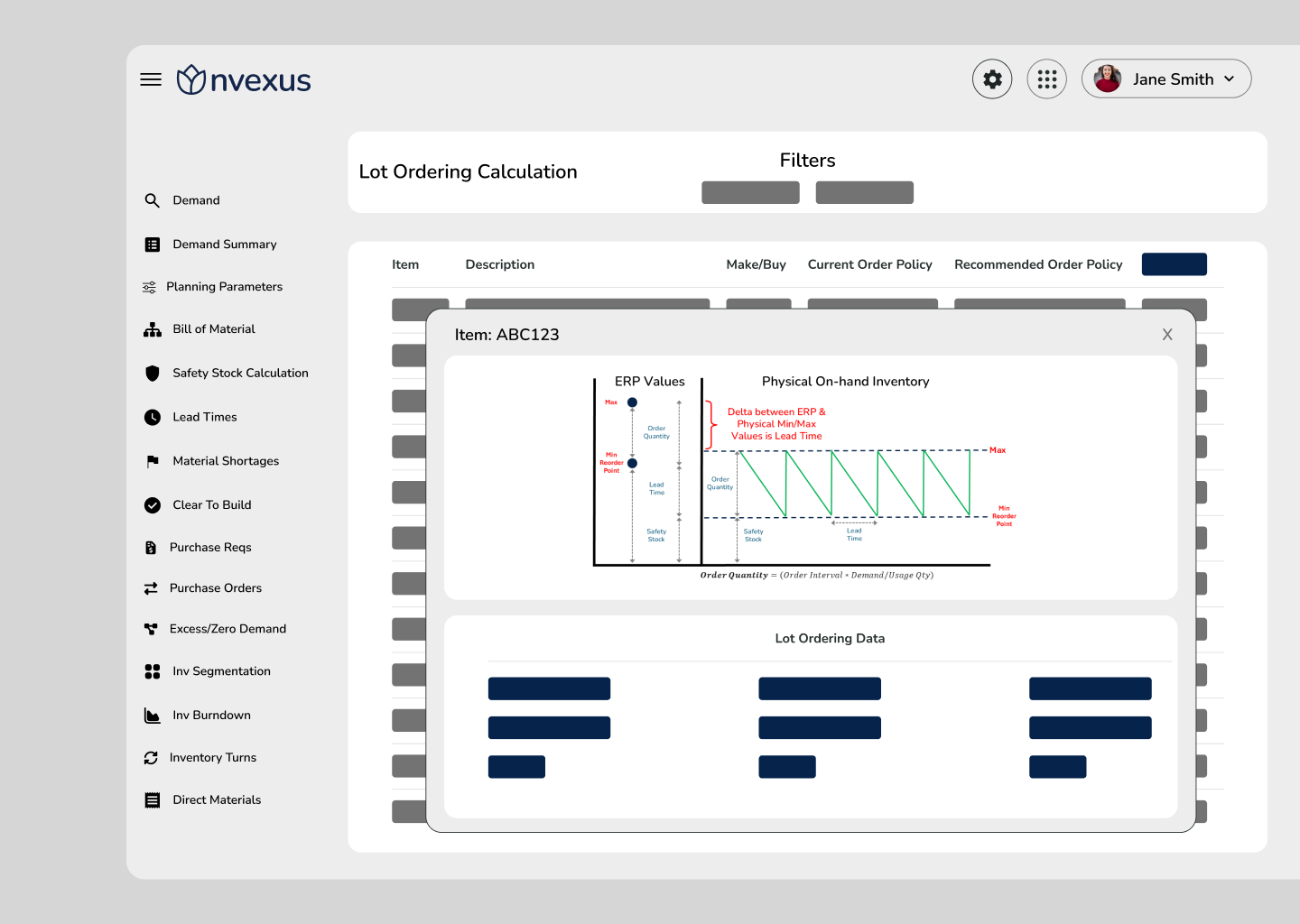Select Inventory Turns in sidebar
Viewport: 1300px width, 924px height.
(213, 758)
